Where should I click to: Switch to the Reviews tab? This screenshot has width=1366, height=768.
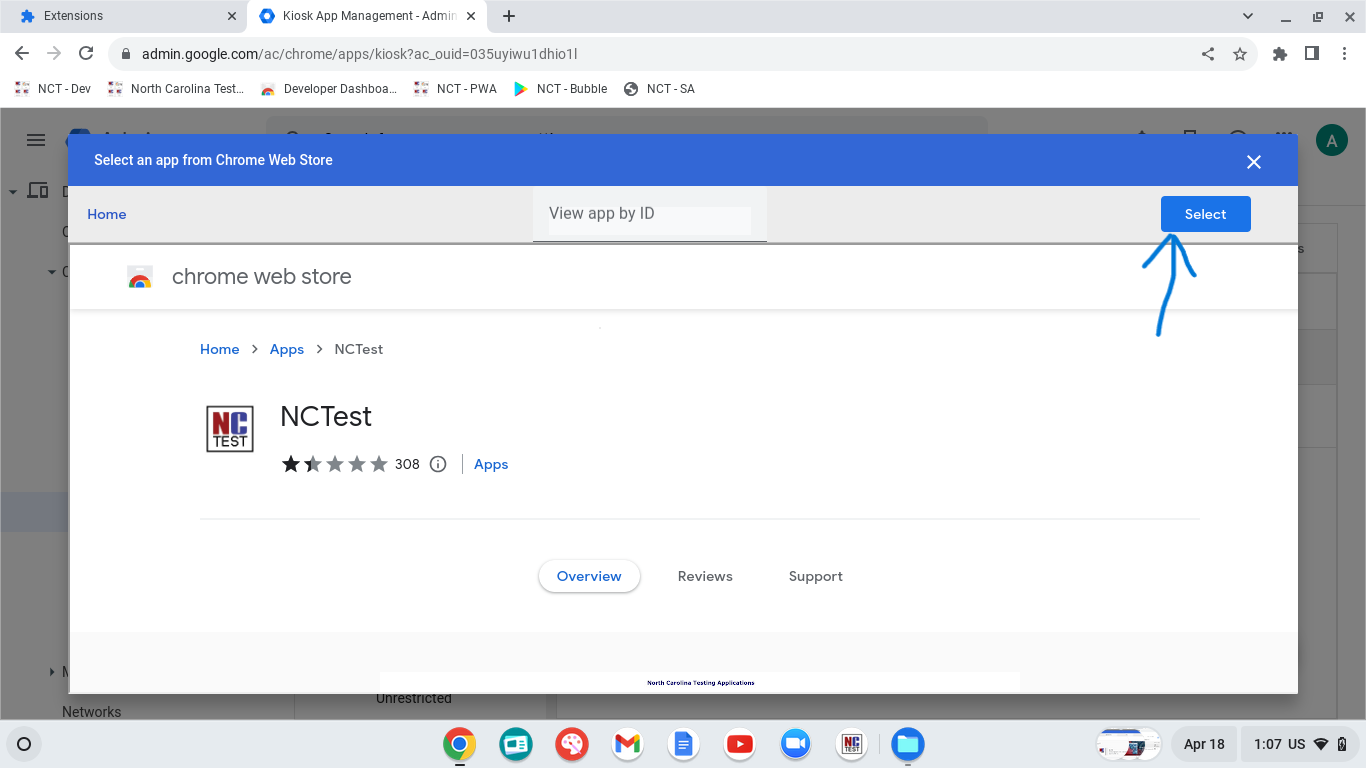coord(705,576)
